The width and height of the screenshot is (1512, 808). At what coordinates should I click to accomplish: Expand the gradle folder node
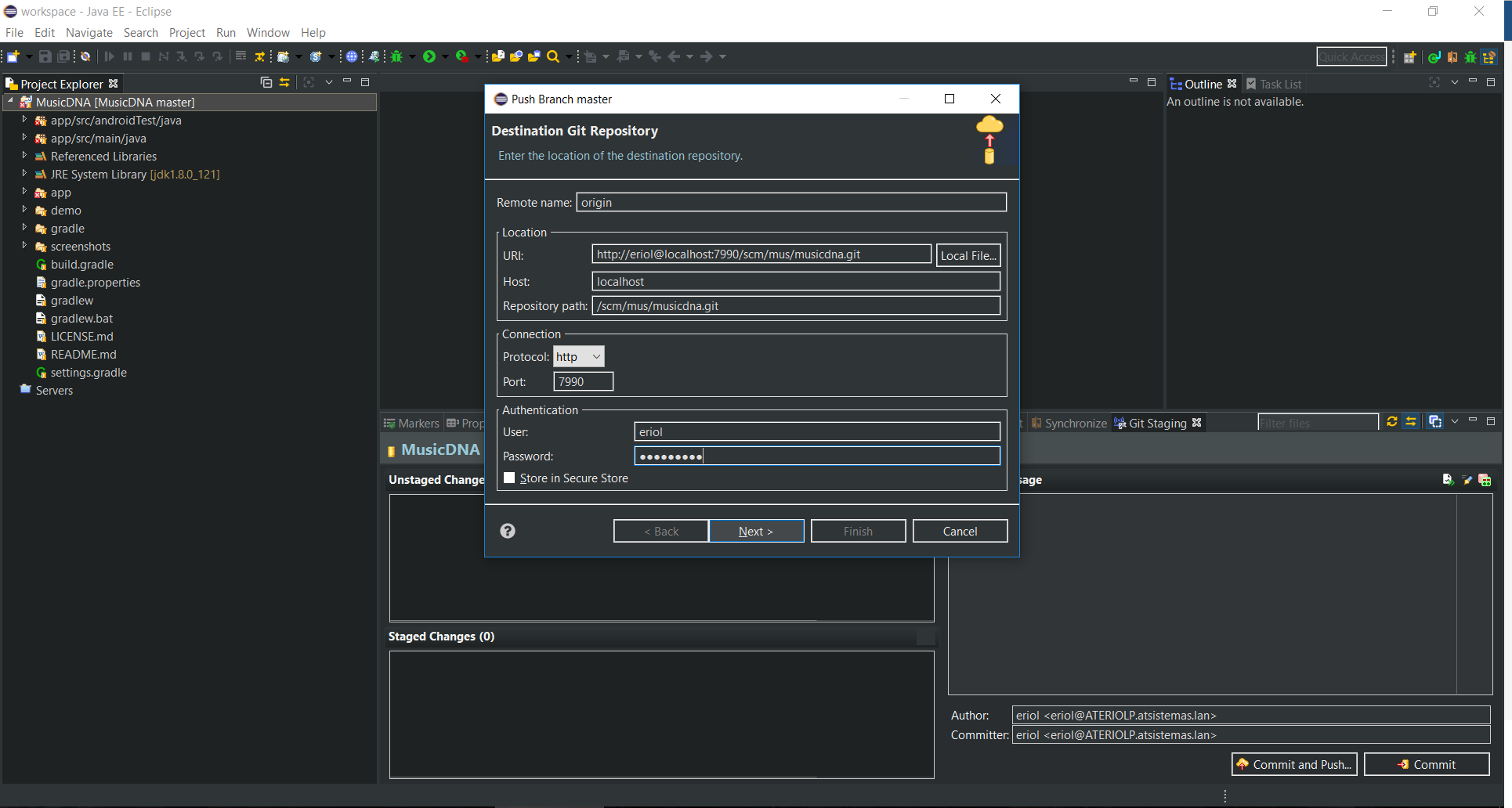[24, 228]
